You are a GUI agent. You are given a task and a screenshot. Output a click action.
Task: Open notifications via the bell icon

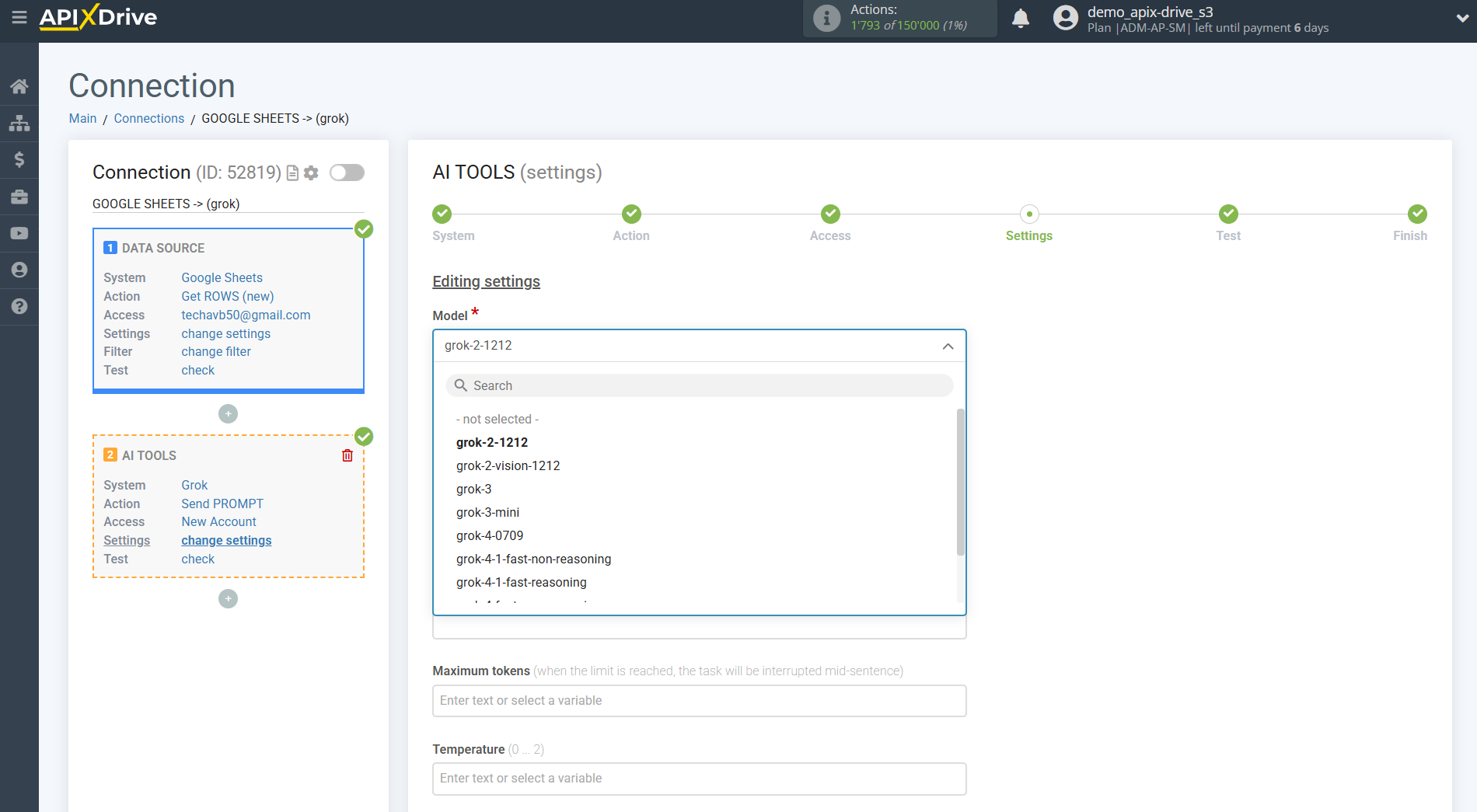click(x=1021, y=16)
